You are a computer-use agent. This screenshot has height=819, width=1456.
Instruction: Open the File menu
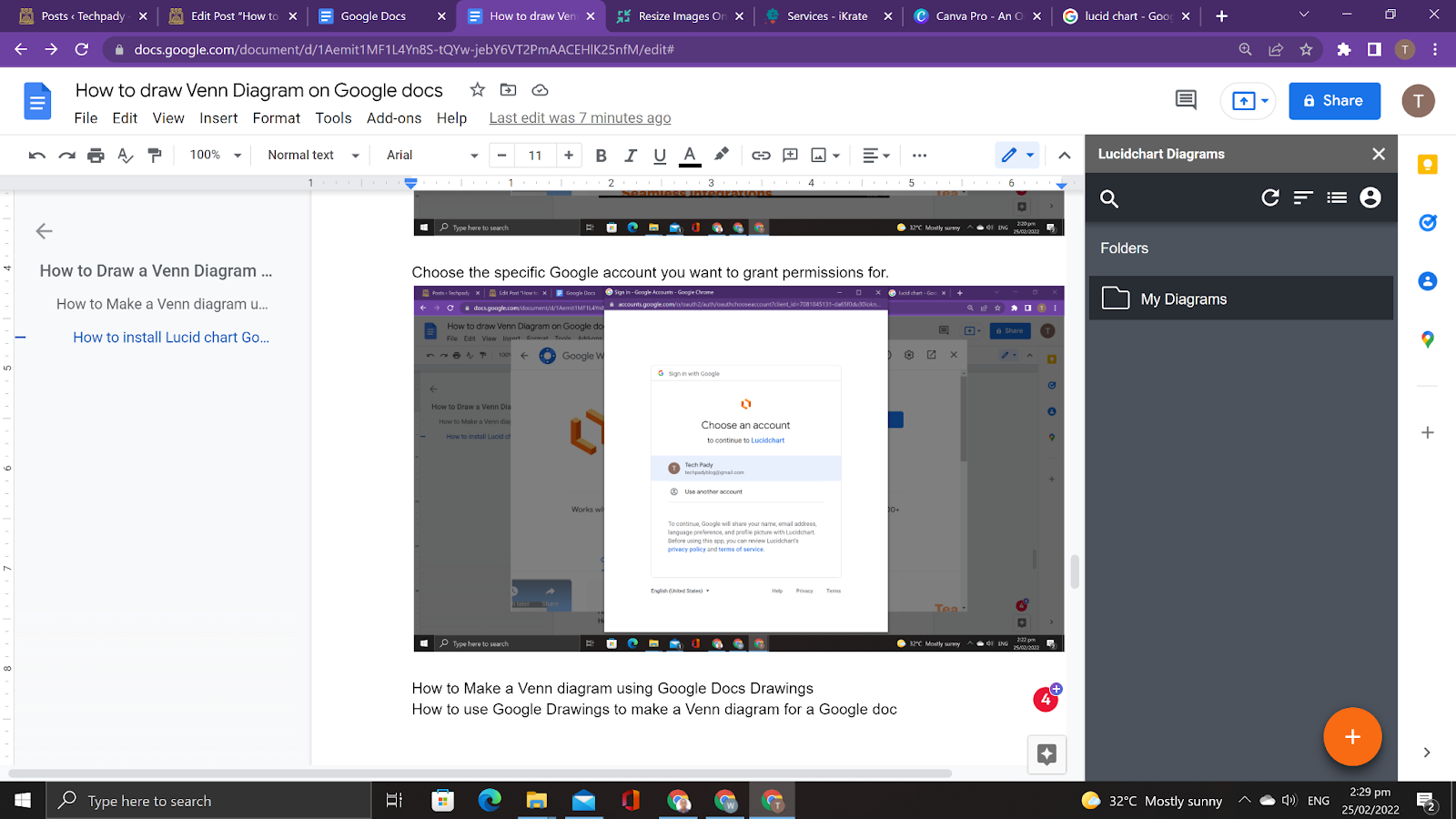click(86, 118)
